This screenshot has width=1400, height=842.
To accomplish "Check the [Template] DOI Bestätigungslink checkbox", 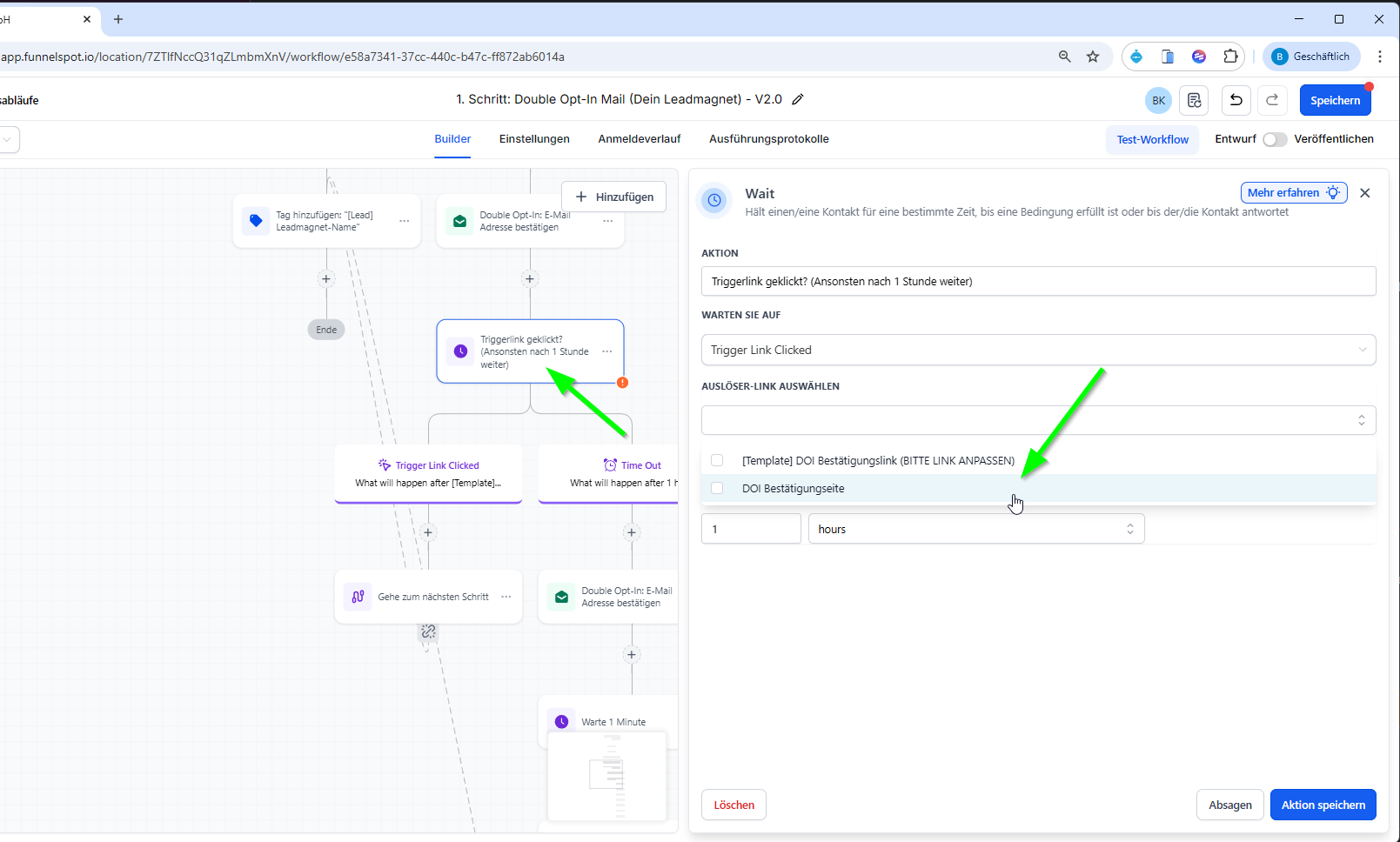I will [717, 460].
